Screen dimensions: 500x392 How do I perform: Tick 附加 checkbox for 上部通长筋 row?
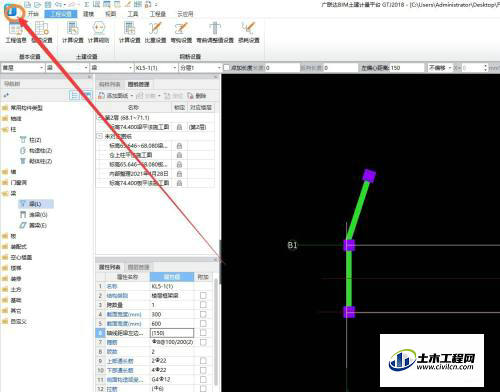point(203,361)
